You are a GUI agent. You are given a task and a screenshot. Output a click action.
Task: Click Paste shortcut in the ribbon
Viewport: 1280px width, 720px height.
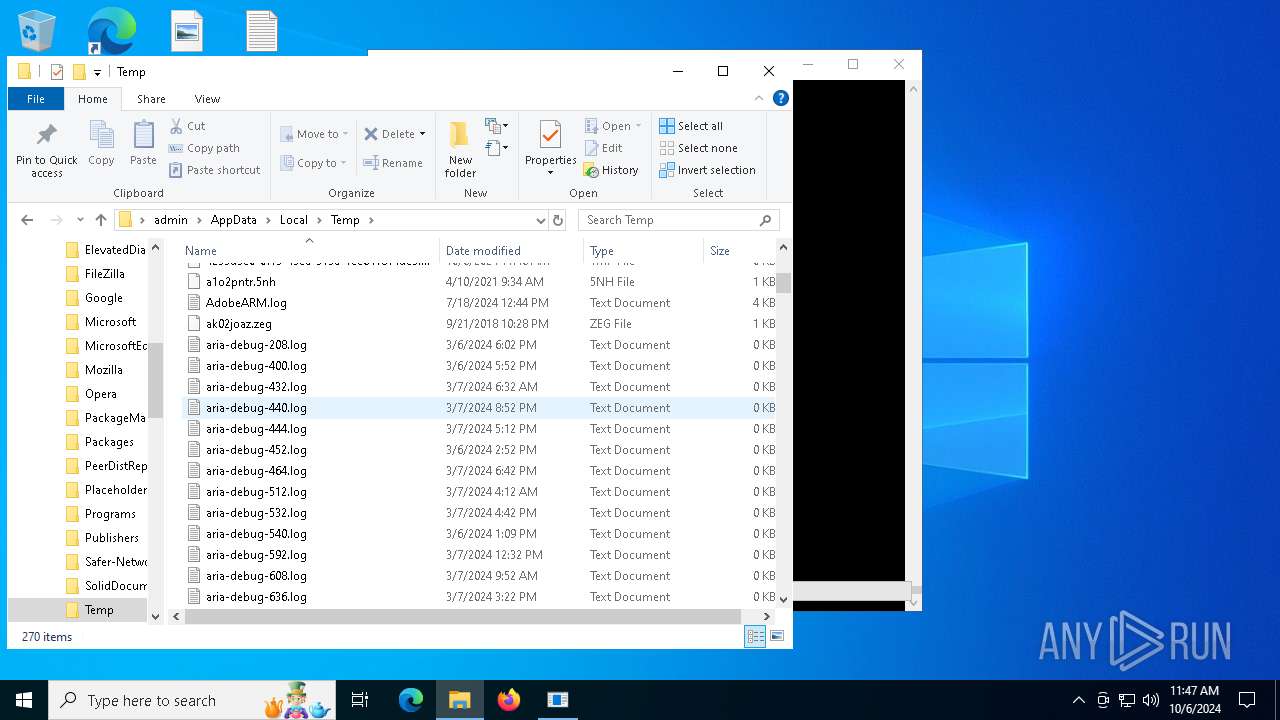click(214, 170)
